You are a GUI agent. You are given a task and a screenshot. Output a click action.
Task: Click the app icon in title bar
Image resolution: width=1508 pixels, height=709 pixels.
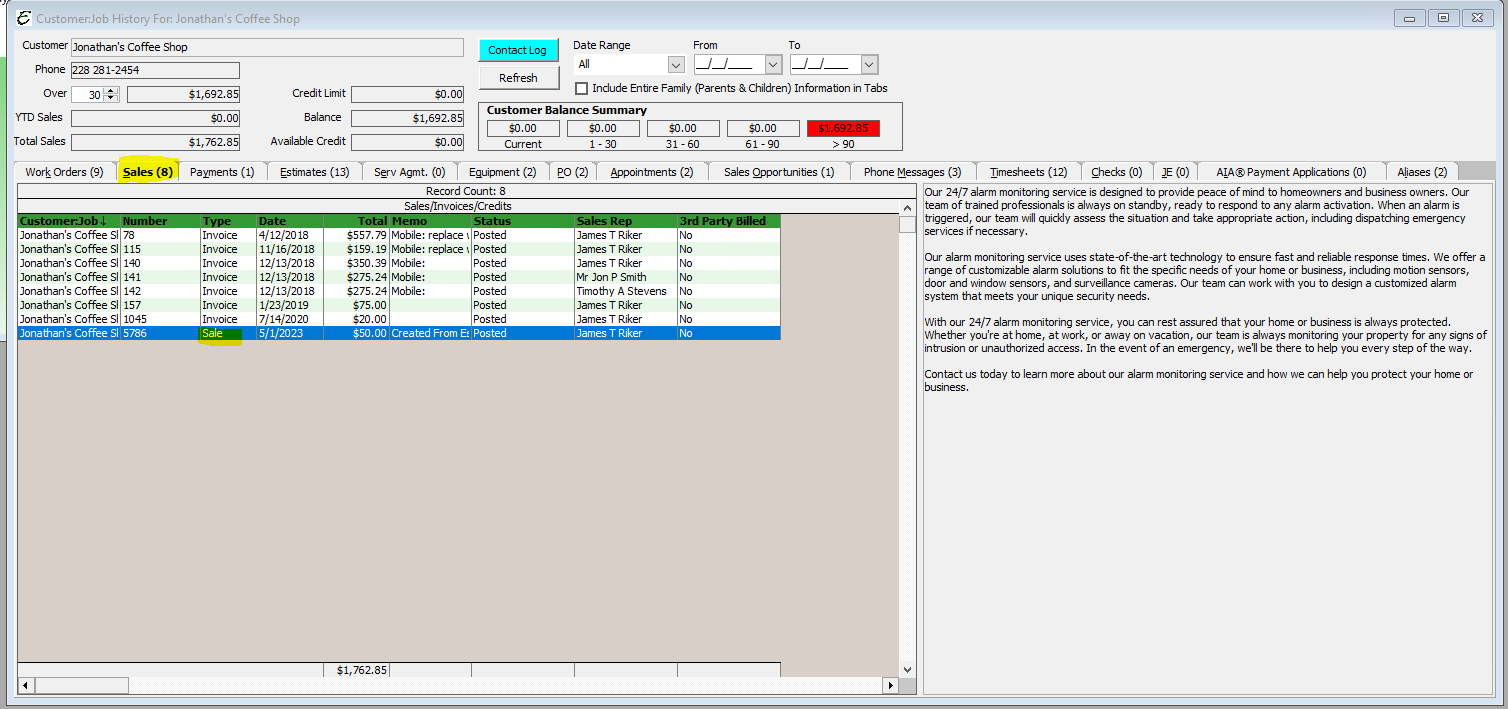tap(24, 18)
